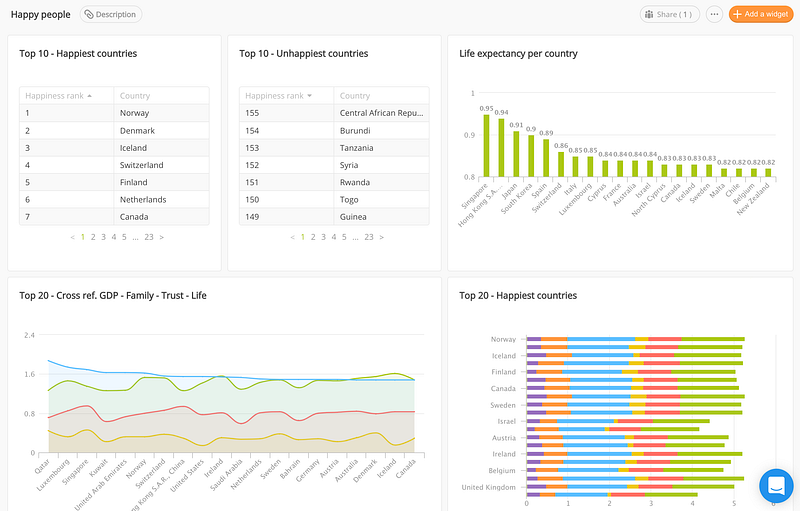
Task: Click the Share ( 1 ) button
Action: 669,14
